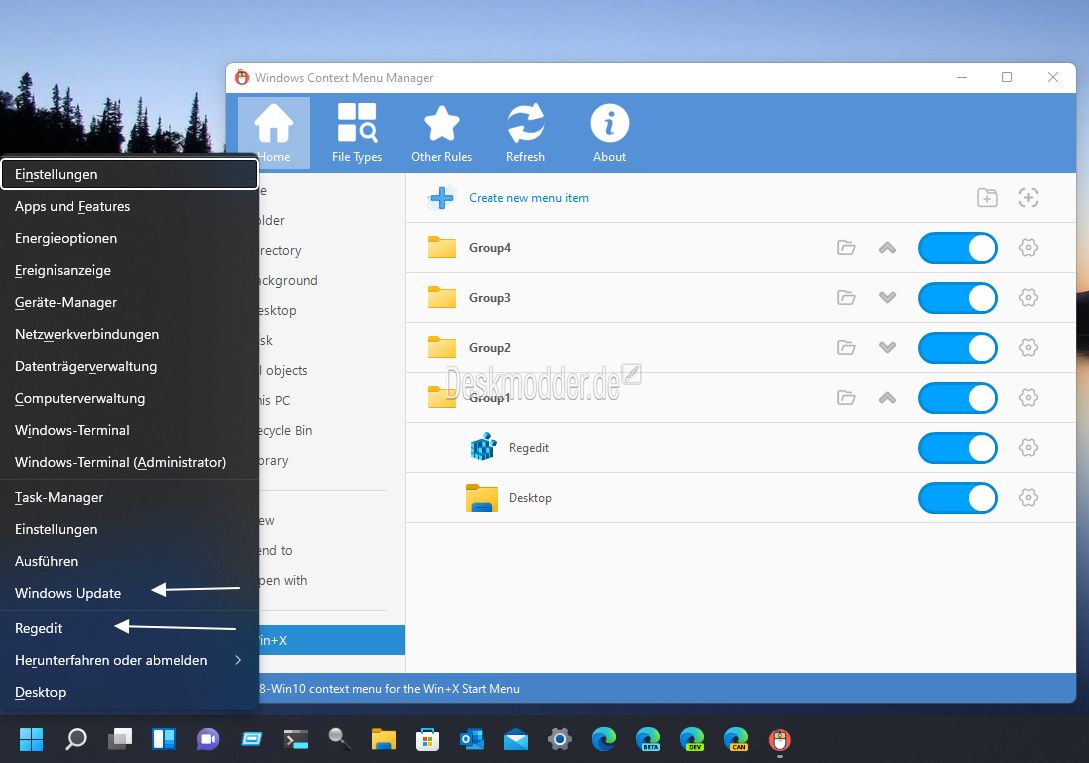The height and width of the screenshot is (763, 1089).
Task: Collapse Group1 with its up chevron
Action: (887, 398)
